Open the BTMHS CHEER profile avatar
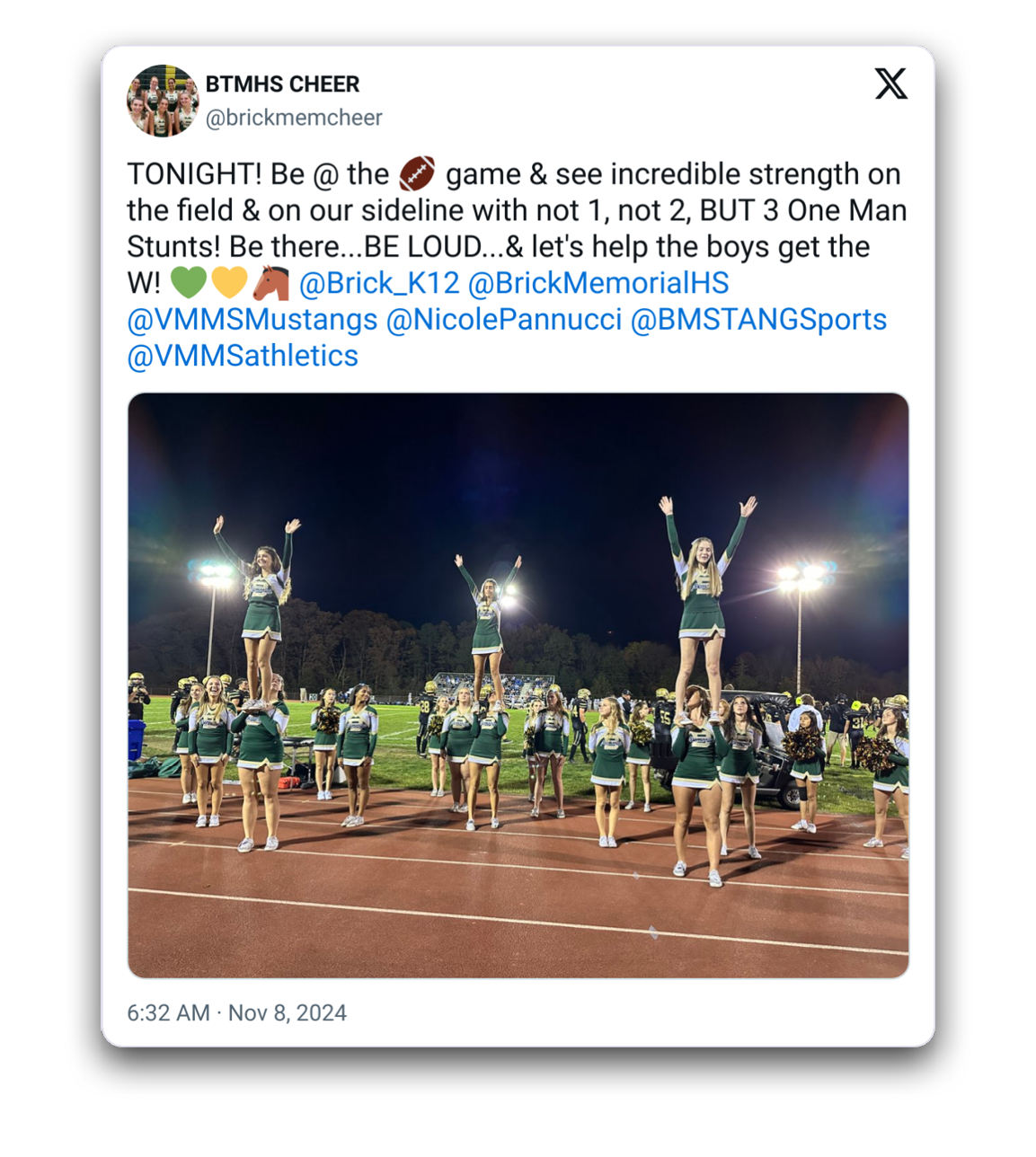 162,100
